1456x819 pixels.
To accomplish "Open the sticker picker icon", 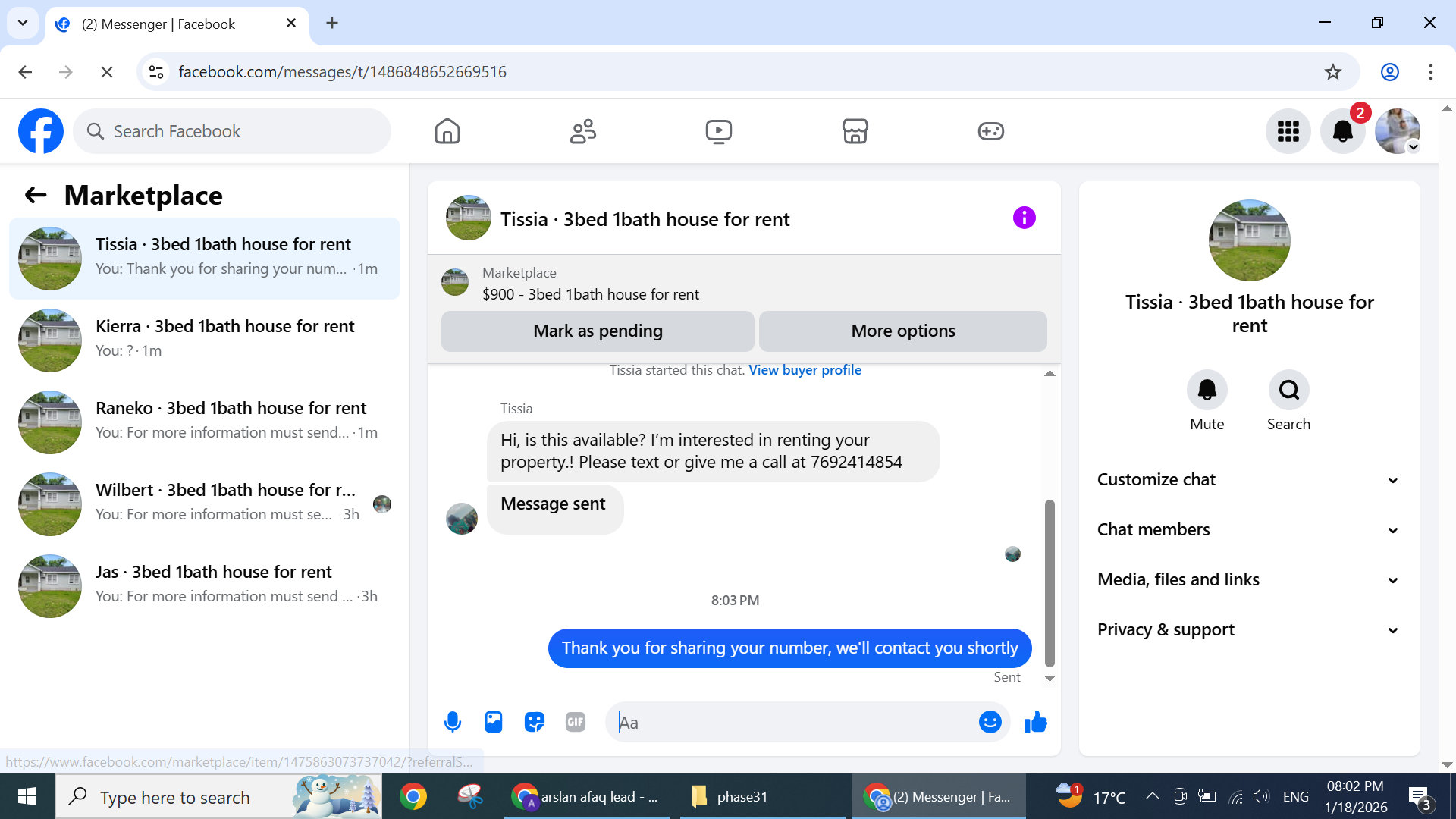I will [535, 722].
